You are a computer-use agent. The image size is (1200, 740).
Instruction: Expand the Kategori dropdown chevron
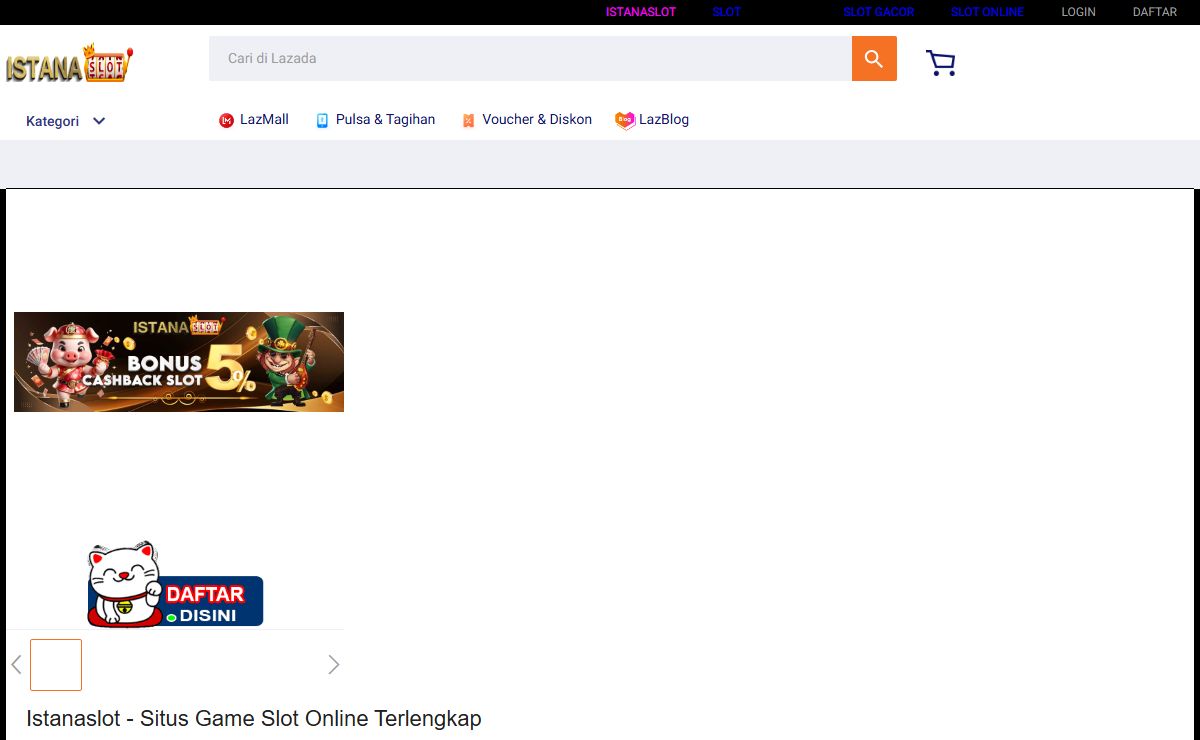pos(99,121)
